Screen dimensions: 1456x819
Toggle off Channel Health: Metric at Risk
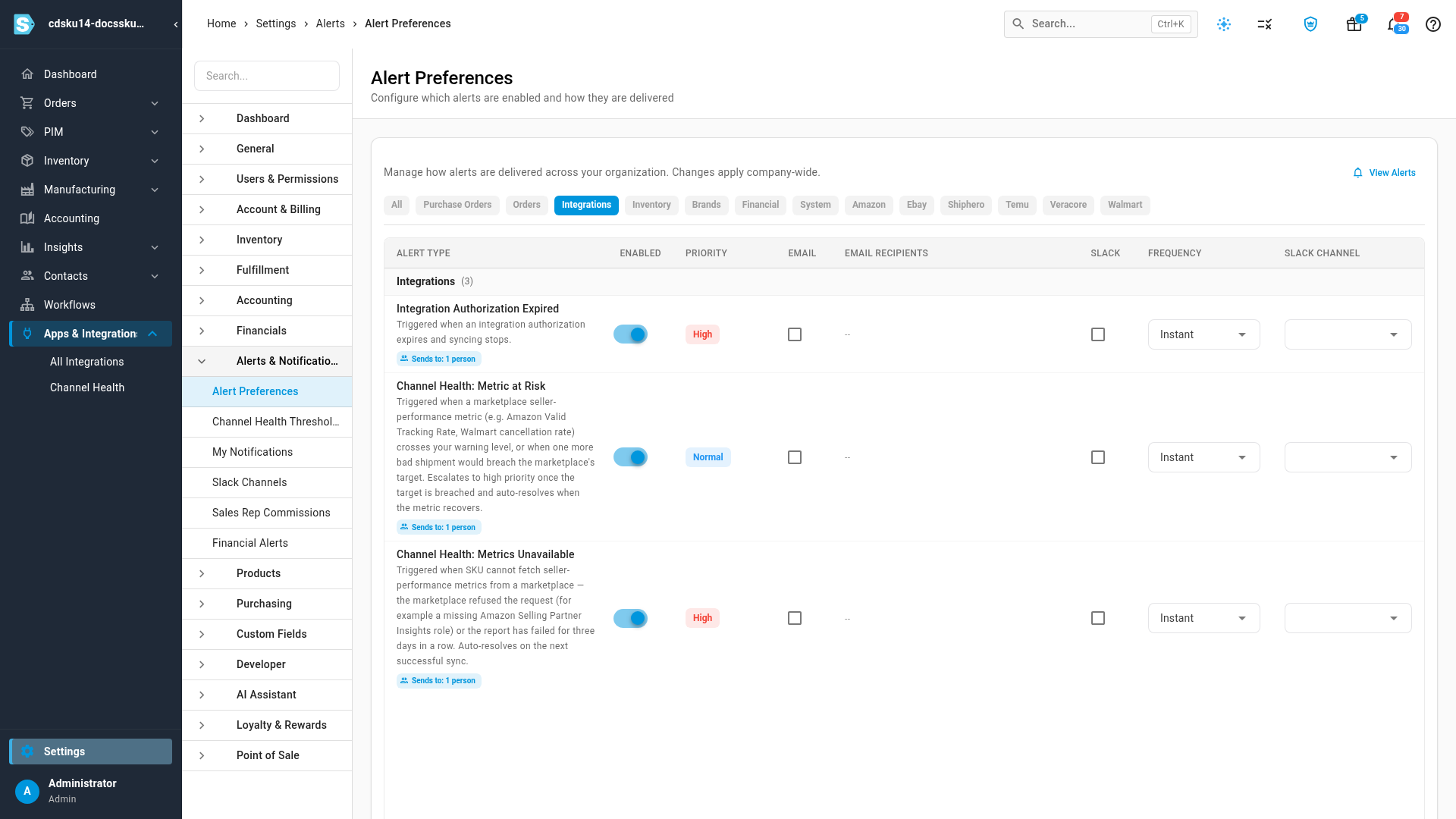(x=630, y=457)
